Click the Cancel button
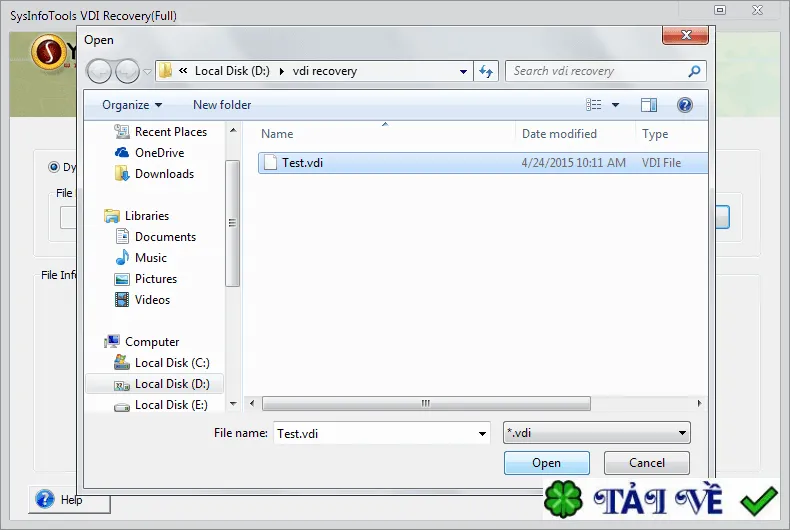This screenshot has width=790, height=530. (x=647, y=462)
